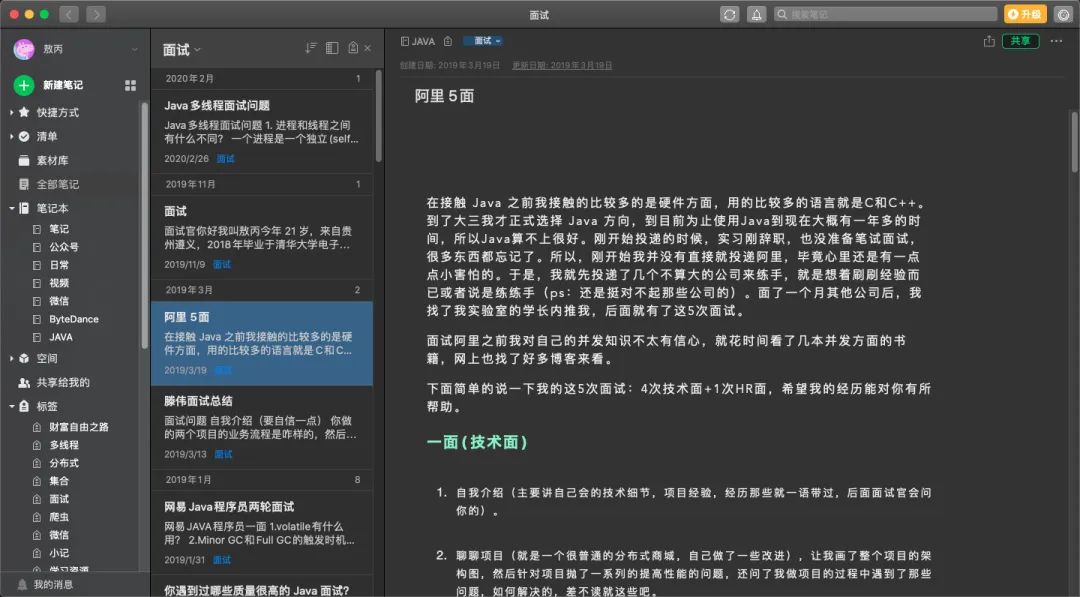Click the gear icon next to the upgrade button
This screenshot has height=597, width=1080.
tap(1063, 14)
